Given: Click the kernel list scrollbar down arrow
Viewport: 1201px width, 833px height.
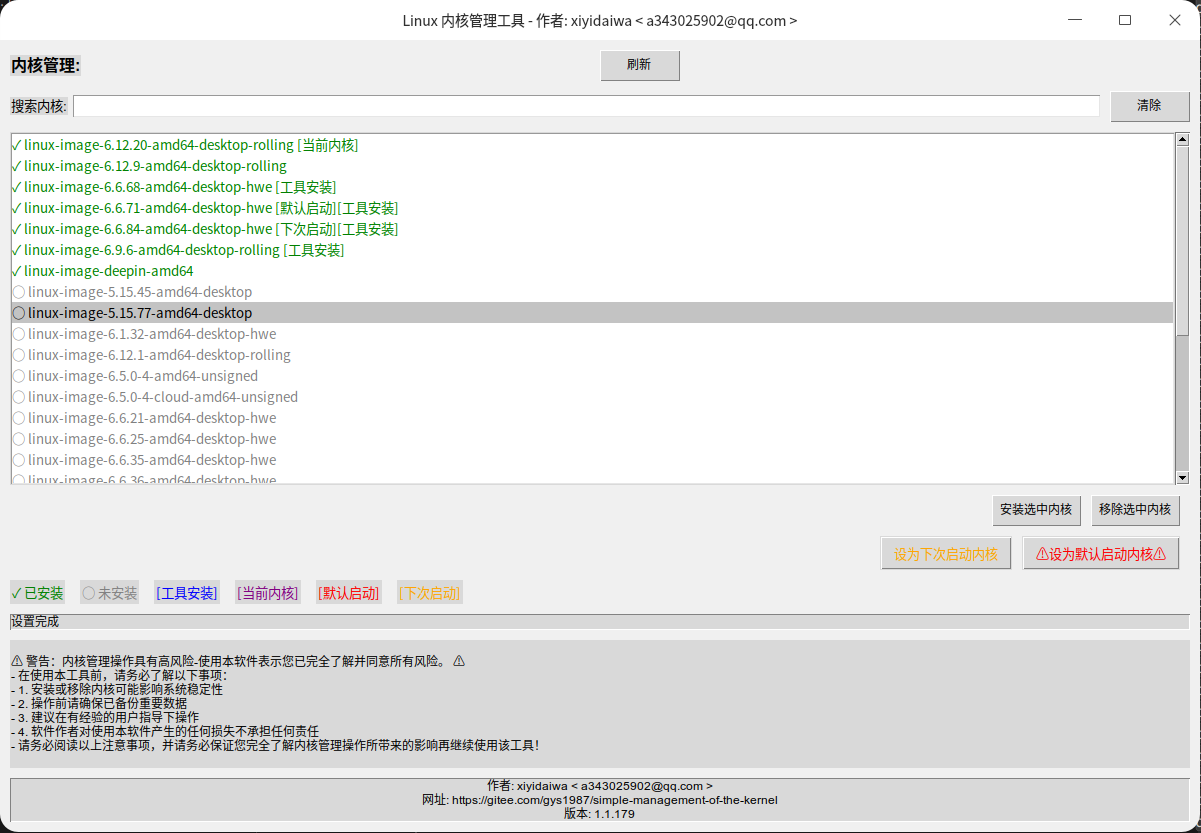Looking at the screenshot, I should point(1182,478).
